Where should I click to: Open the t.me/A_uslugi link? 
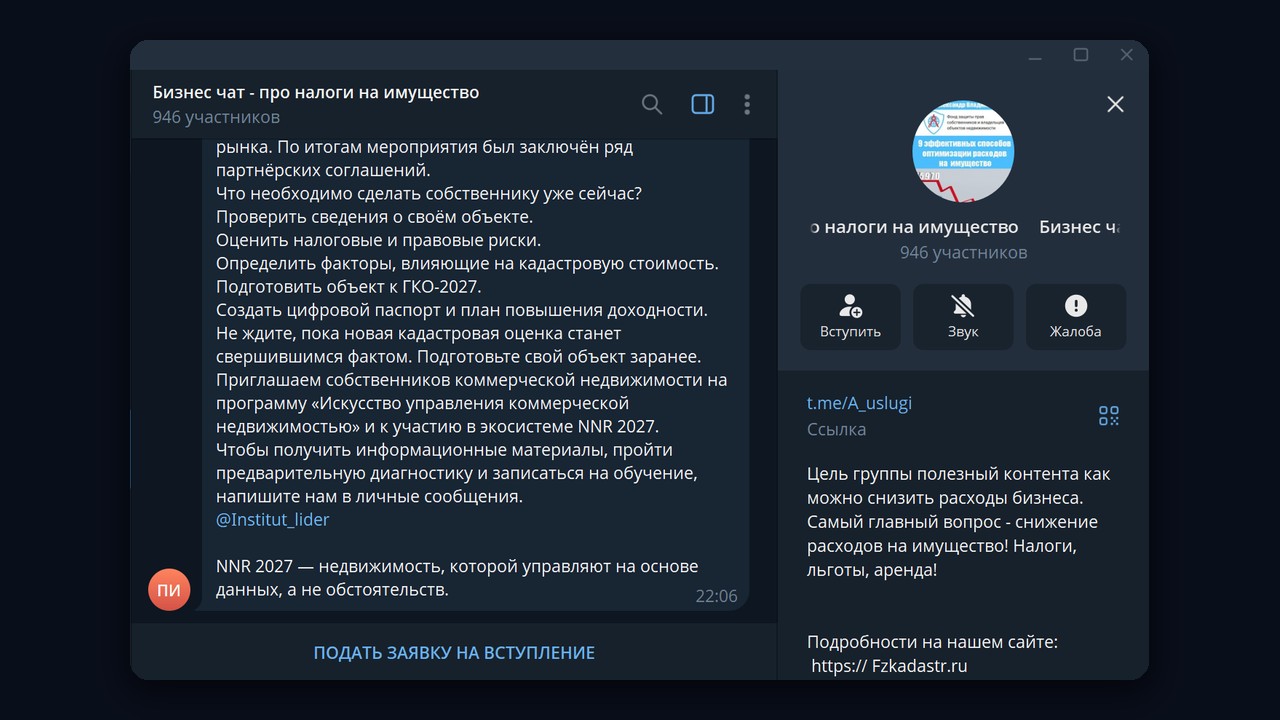[x=859, y=403]
